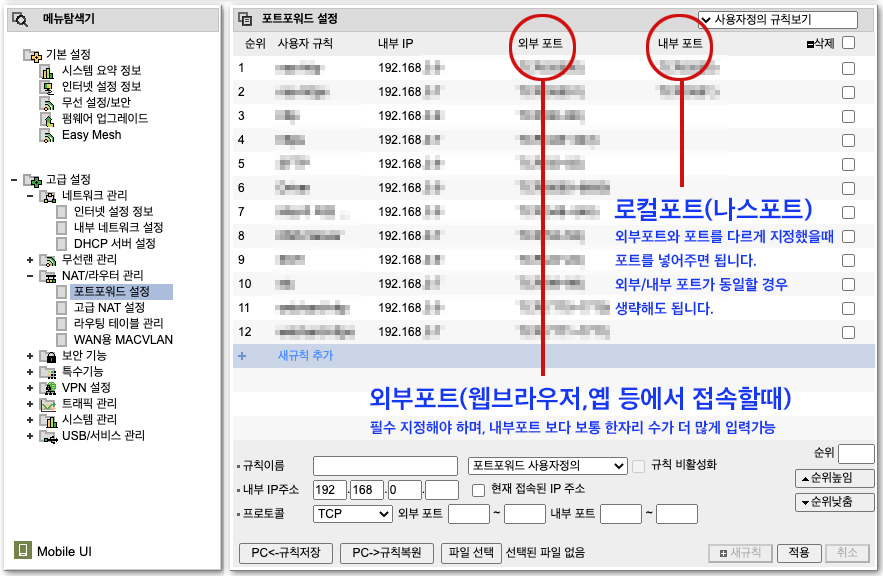Collapse the NAT/라우터 관리 tree node

click(30, 276)
